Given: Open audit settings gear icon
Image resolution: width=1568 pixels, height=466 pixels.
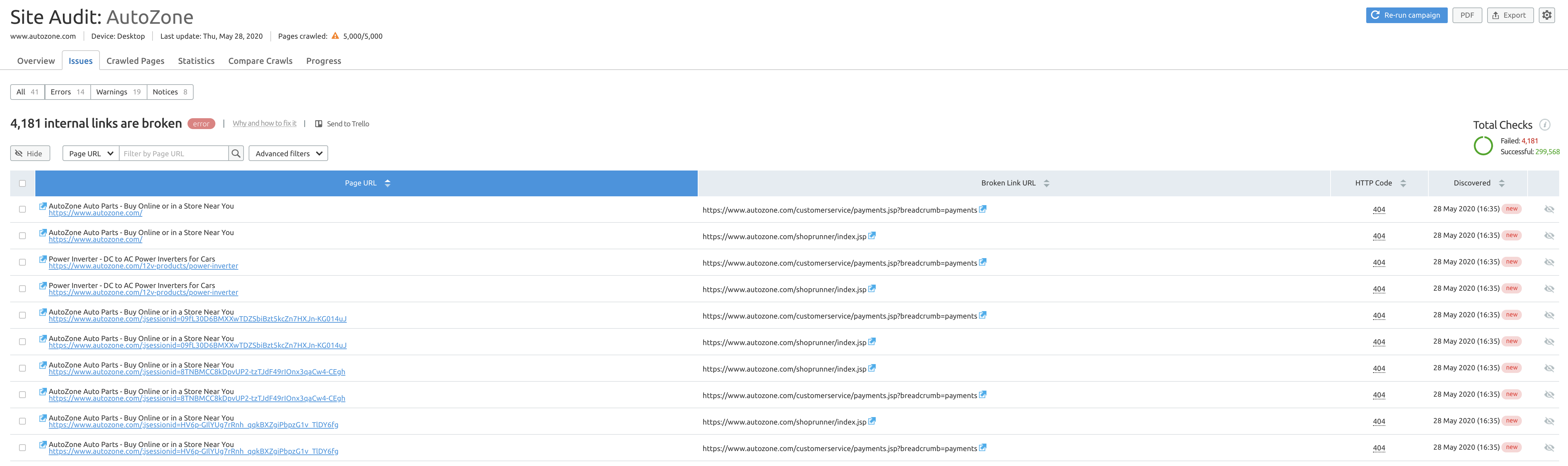Looking at the screenshot, I should (1547, 15).
